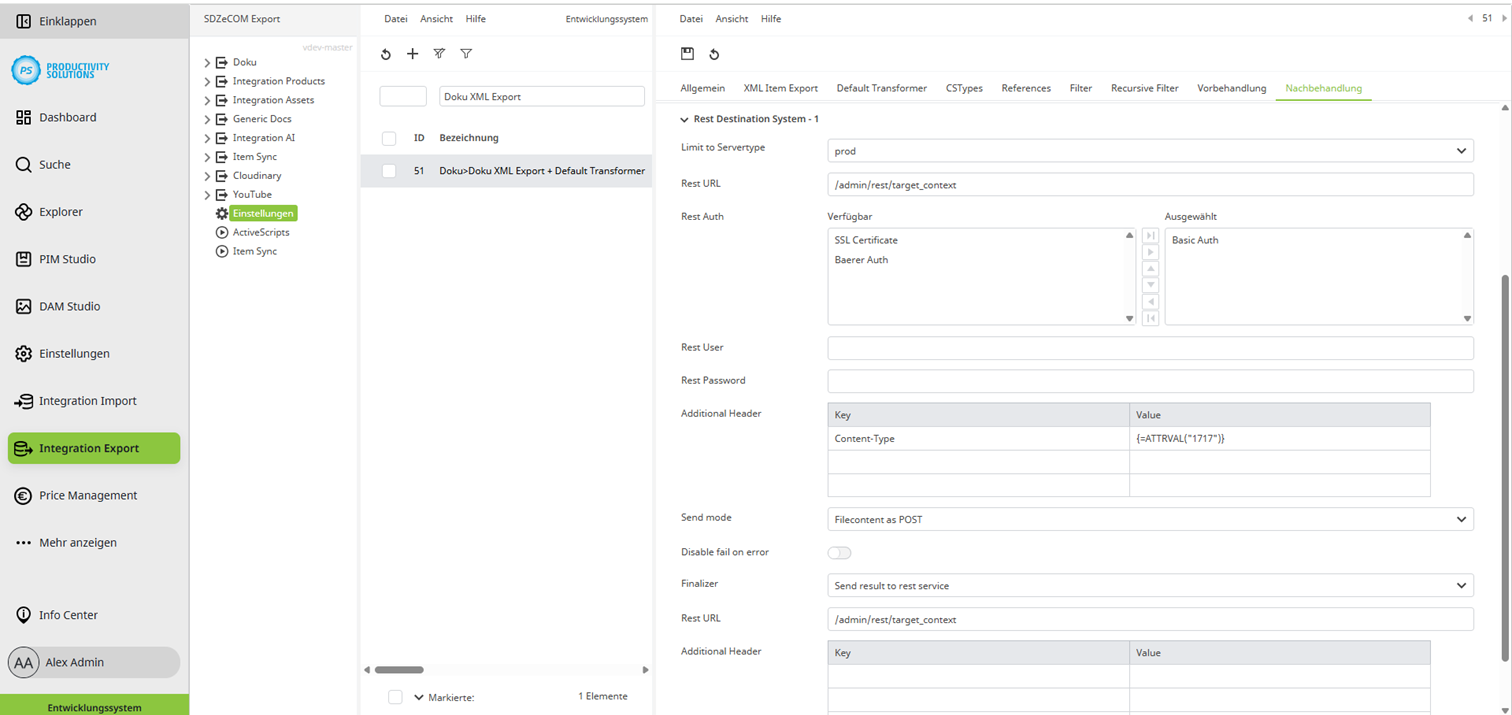The image size is (1512, 715).
Task: Open the Send mode dropdown
Action: (1148, 517)
